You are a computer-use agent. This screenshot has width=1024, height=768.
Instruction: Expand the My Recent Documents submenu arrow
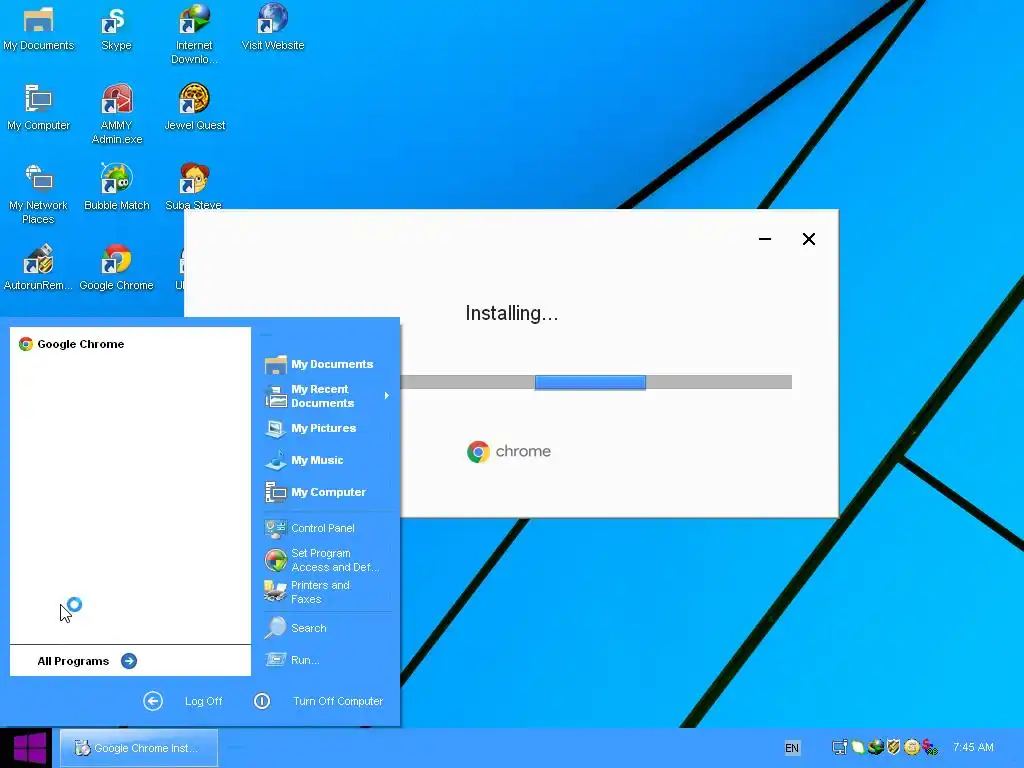(387, 396)
